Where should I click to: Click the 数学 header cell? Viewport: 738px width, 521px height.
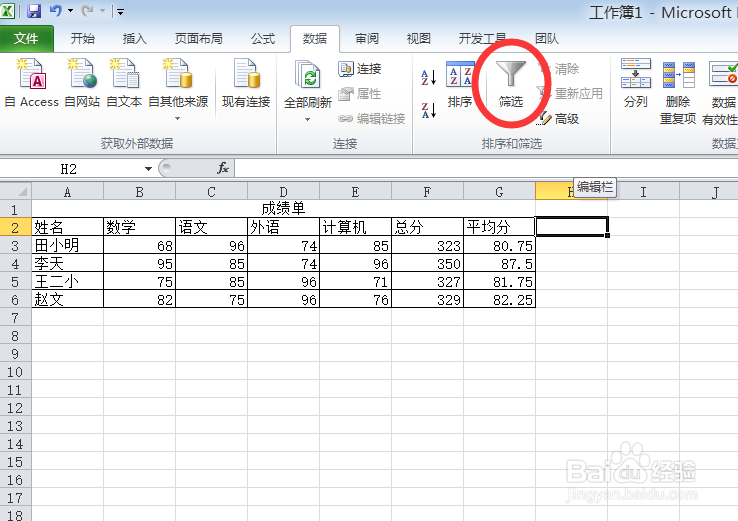click(139, 227)
